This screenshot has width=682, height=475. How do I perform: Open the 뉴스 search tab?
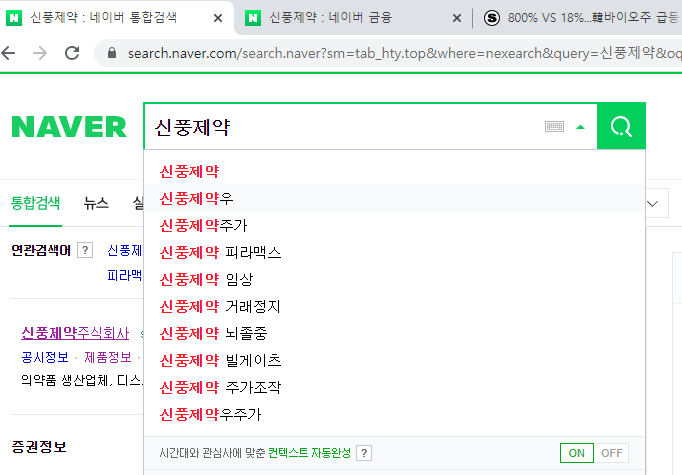tap(96, 203)
